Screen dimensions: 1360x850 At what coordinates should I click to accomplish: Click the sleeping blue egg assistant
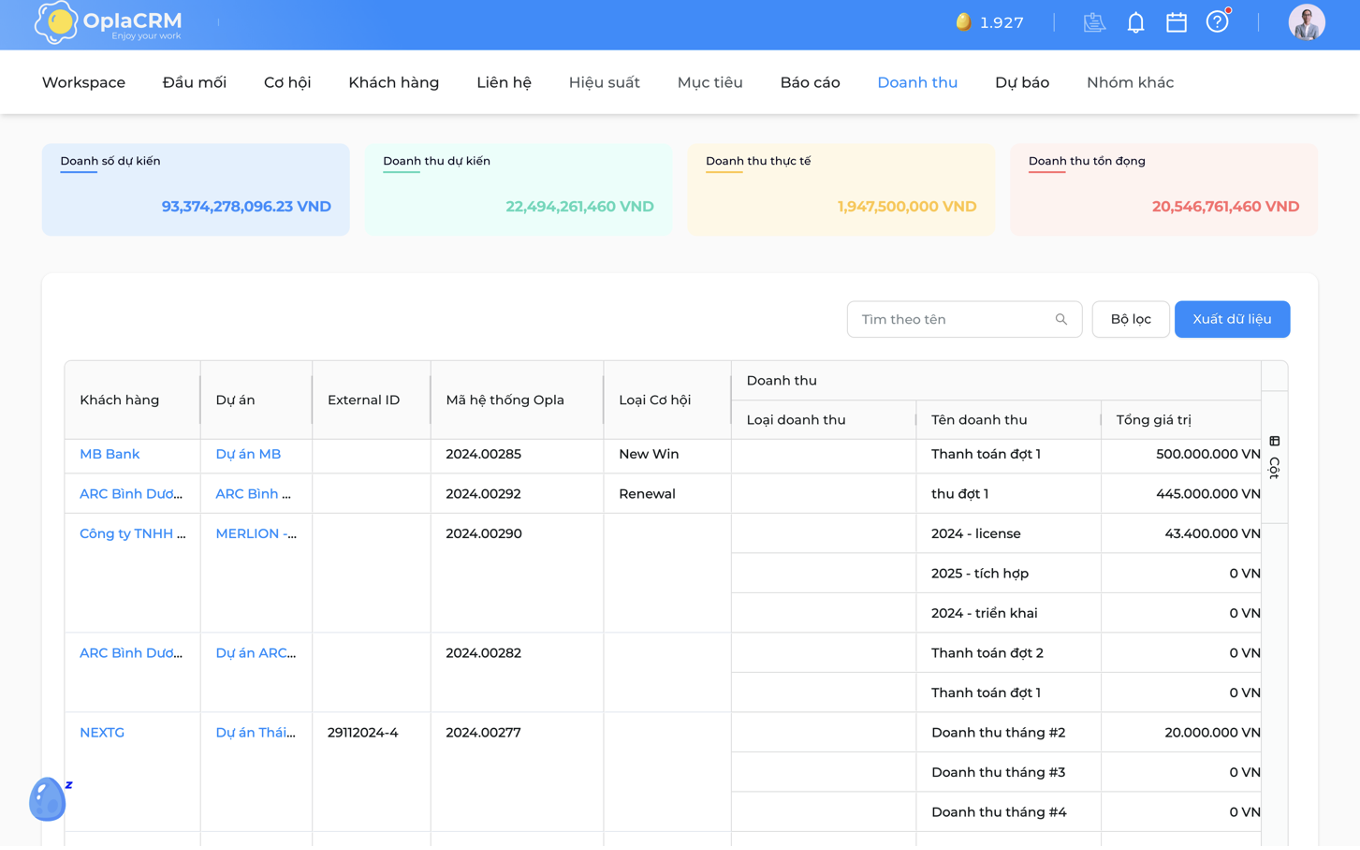[x=48, y=799]
